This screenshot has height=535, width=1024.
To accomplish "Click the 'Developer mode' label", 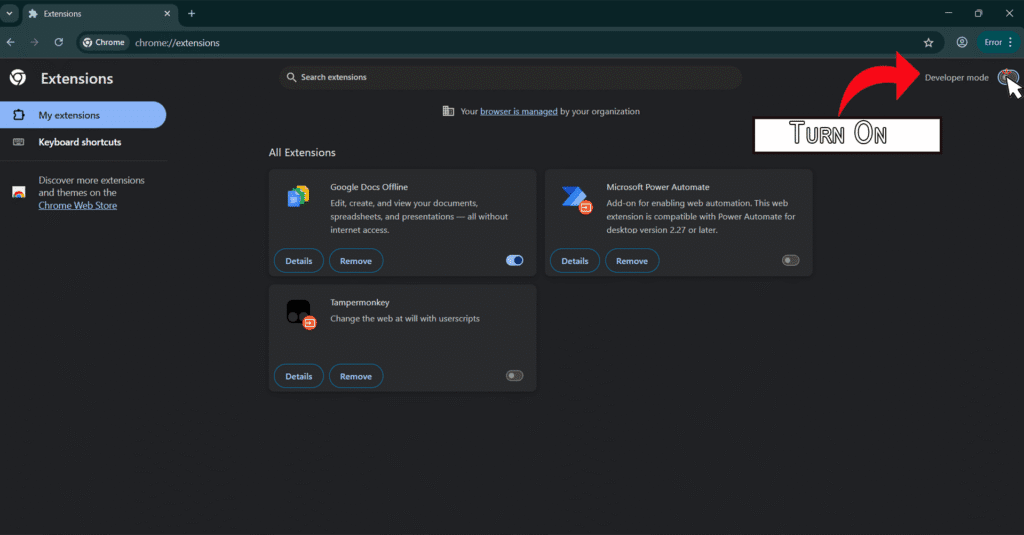I will pos(957,78).
